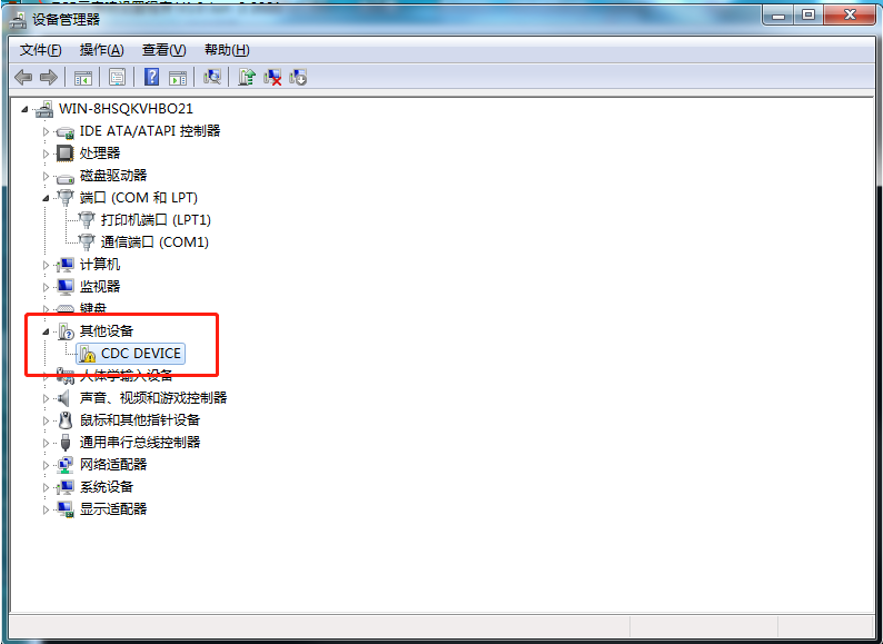This screenshot has height=644, width=883.
Task: Click the uninstall device red X icon
Action: pos(272,77)
